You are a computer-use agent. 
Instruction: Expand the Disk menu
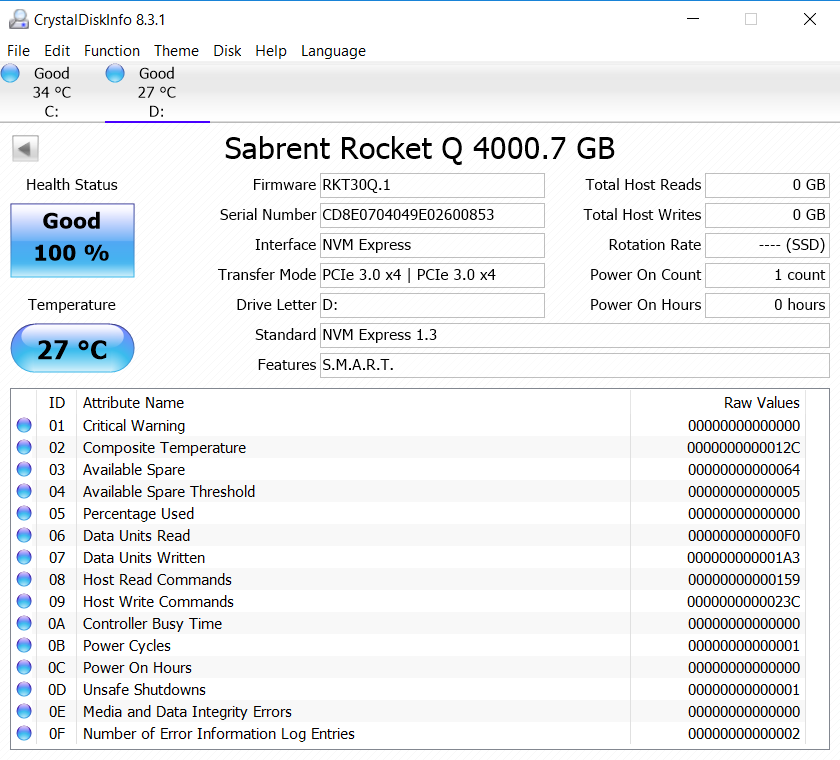227,51
